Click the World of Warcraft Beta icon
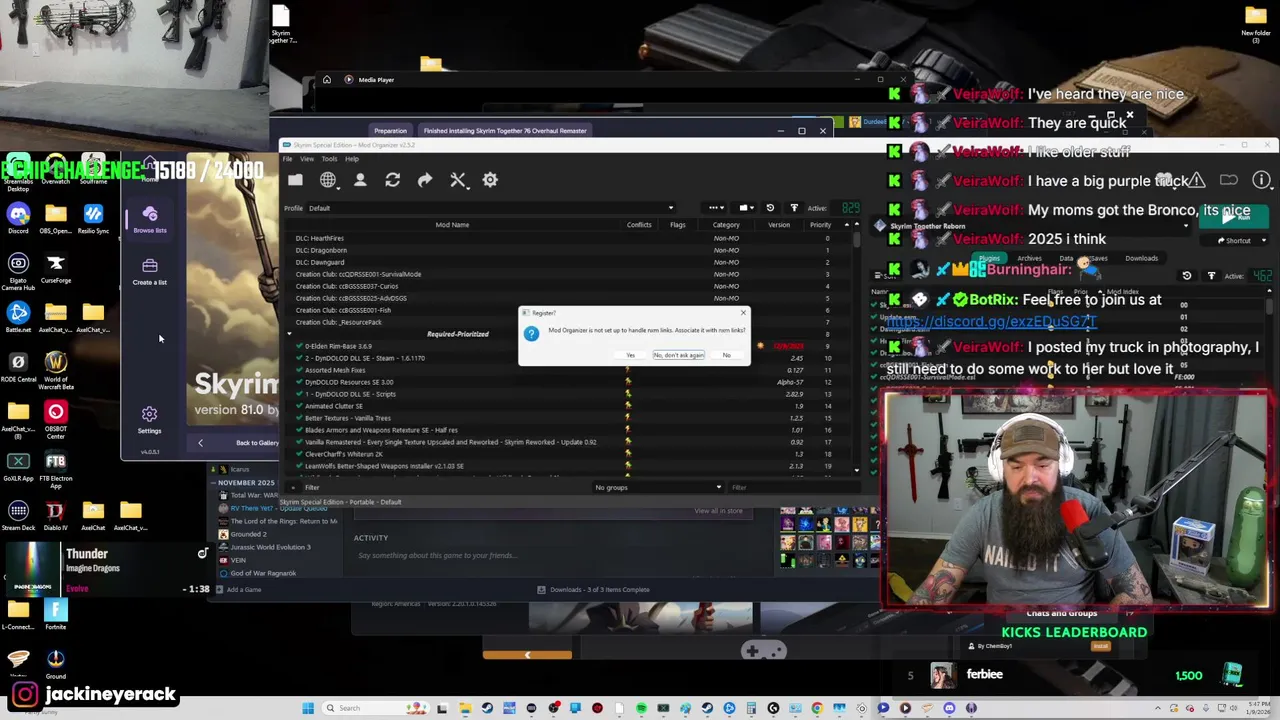The width and height of the screenshot is (1280, 720). click(x=56, y=369)
